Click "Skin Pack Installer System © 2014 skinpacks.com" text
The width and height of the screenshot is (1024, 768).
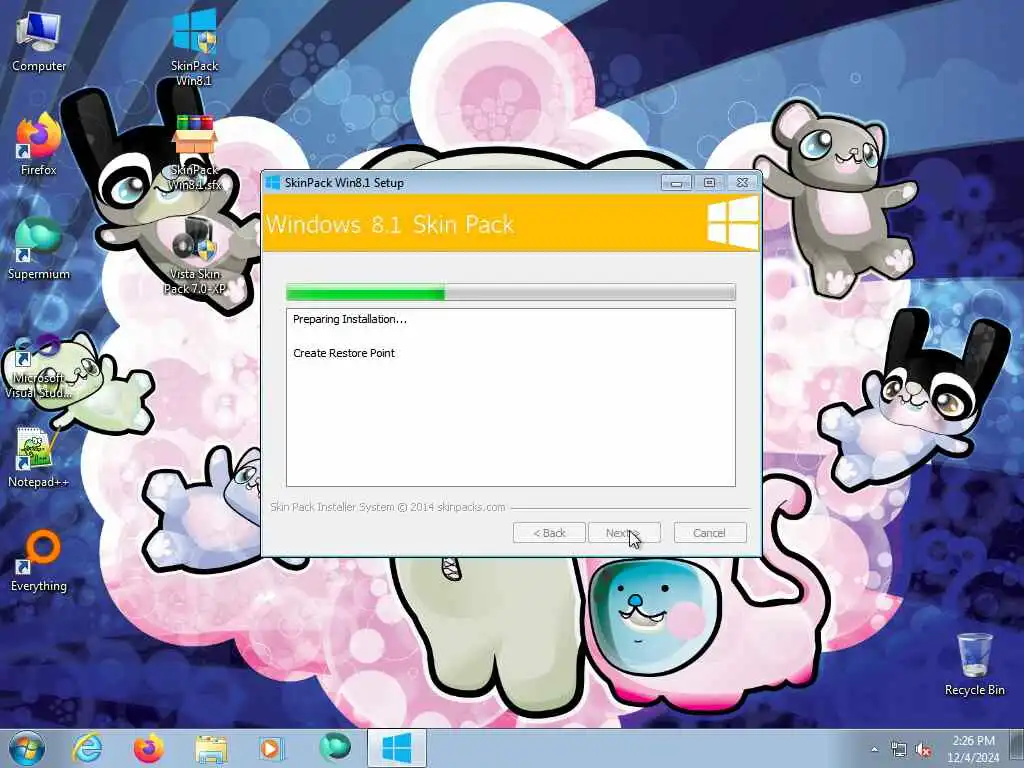coord(387,507)
